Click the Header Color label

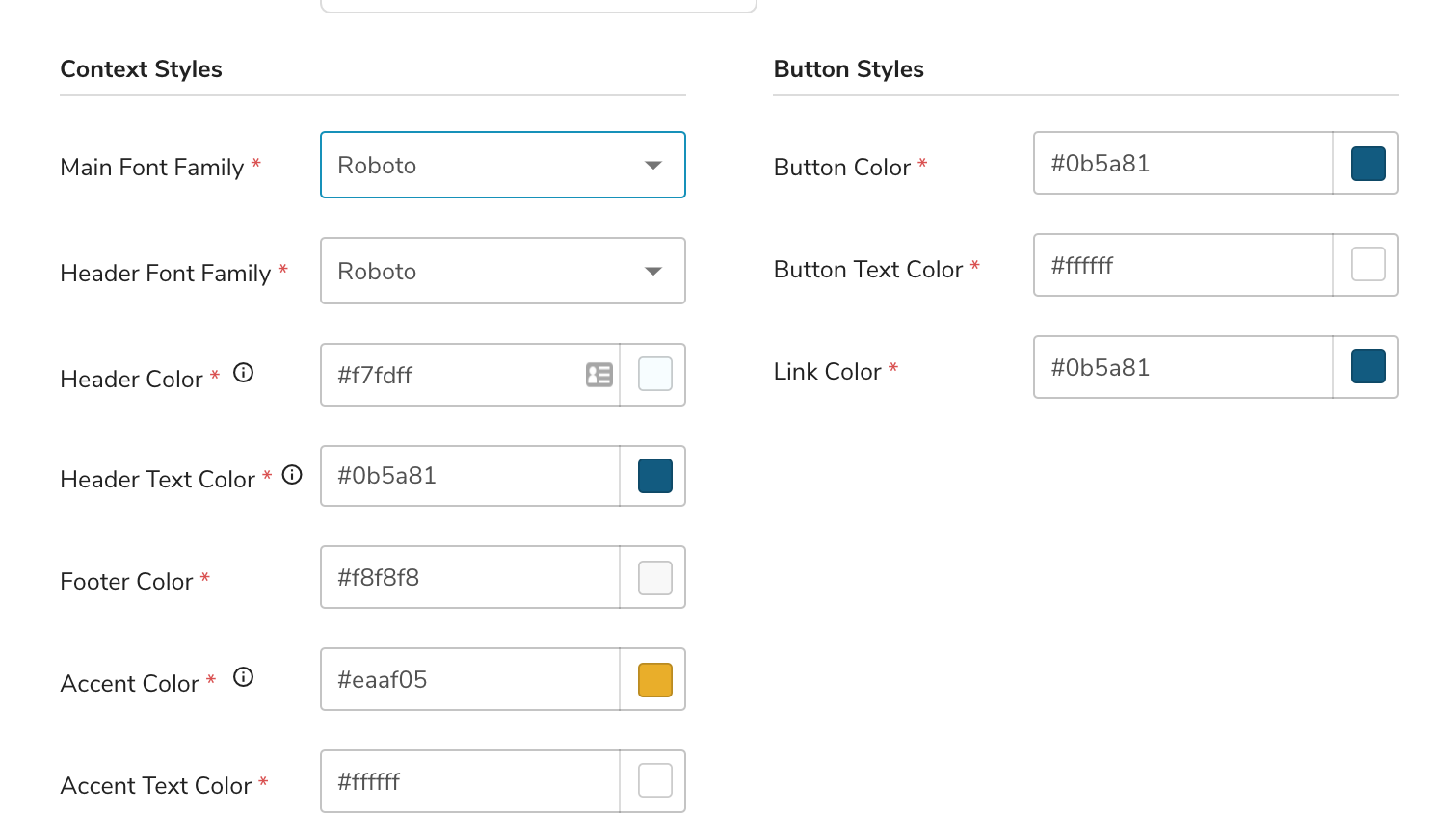[131, 380]
